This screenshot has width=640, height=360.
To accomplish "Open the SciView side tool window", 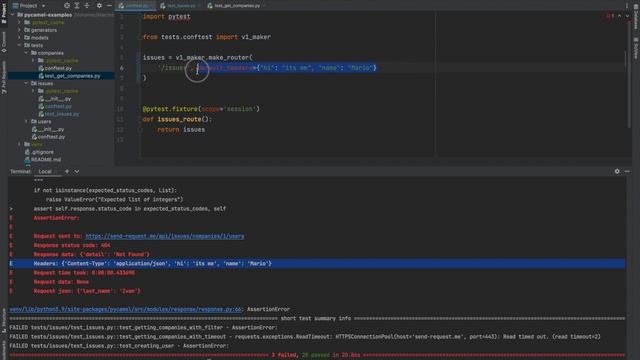I will 636,48.
